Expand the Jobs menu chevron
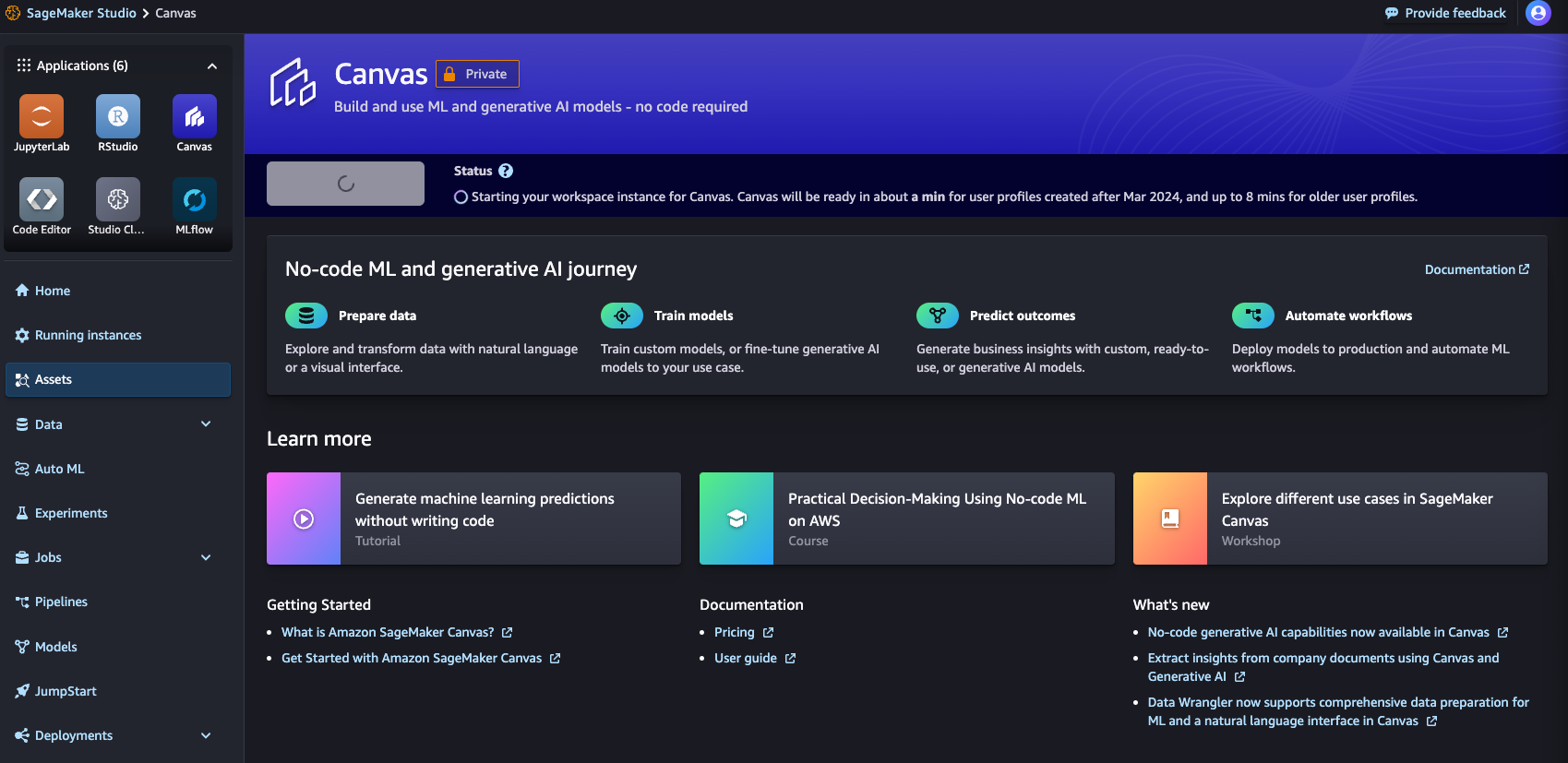Viewport: 1568px width, 763px height. [206, 557]
